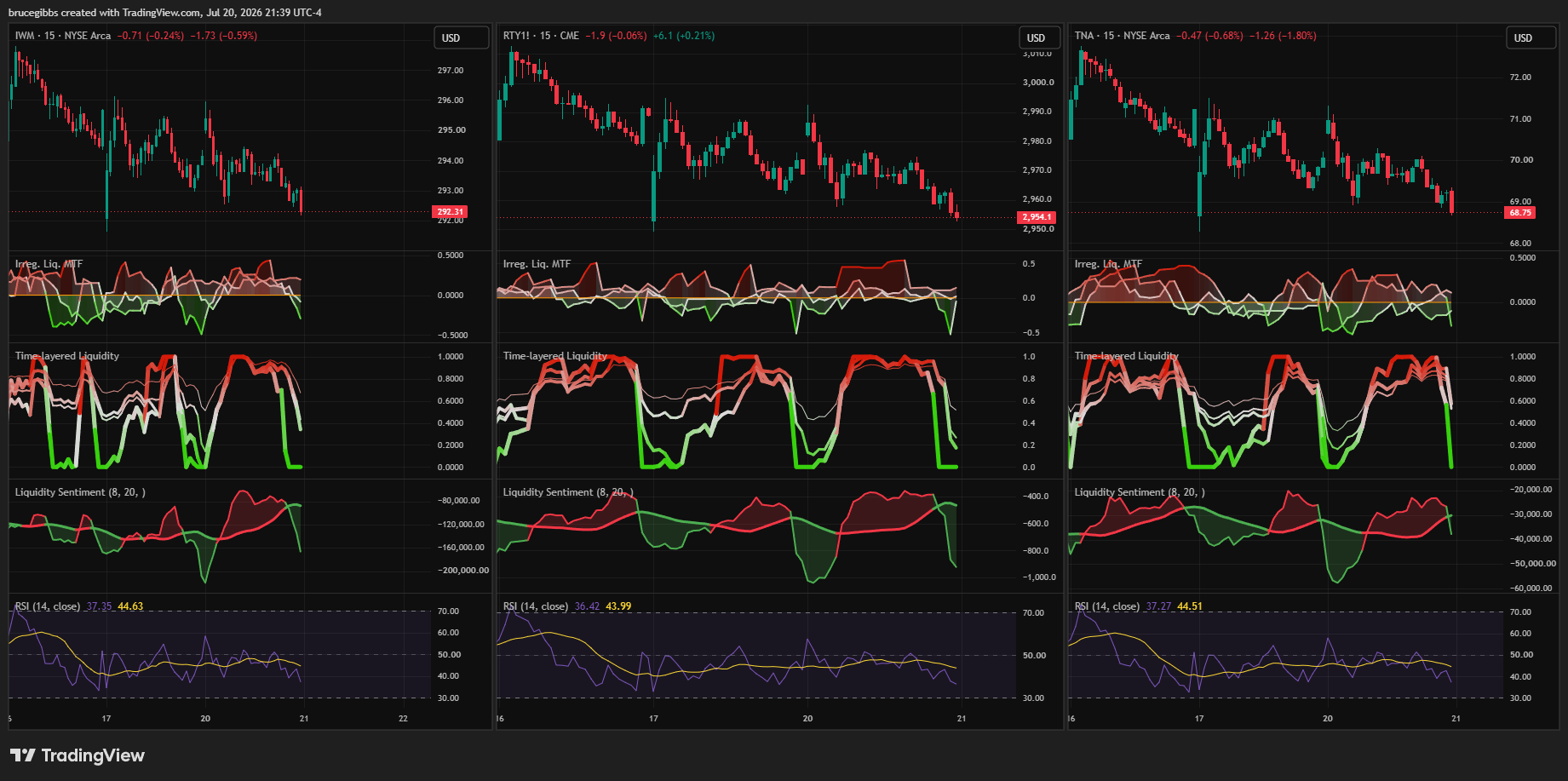Open the USD currency selector on RTY1! chart
This screenshot has width=1568, height=781.
point(1039,37)
